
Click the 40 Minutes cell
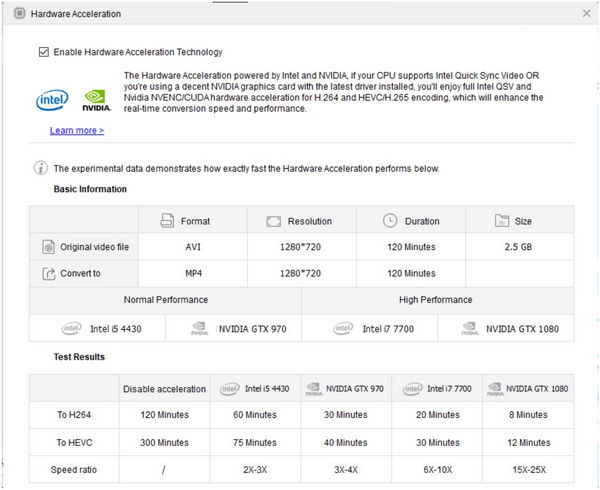pos(346,443)
